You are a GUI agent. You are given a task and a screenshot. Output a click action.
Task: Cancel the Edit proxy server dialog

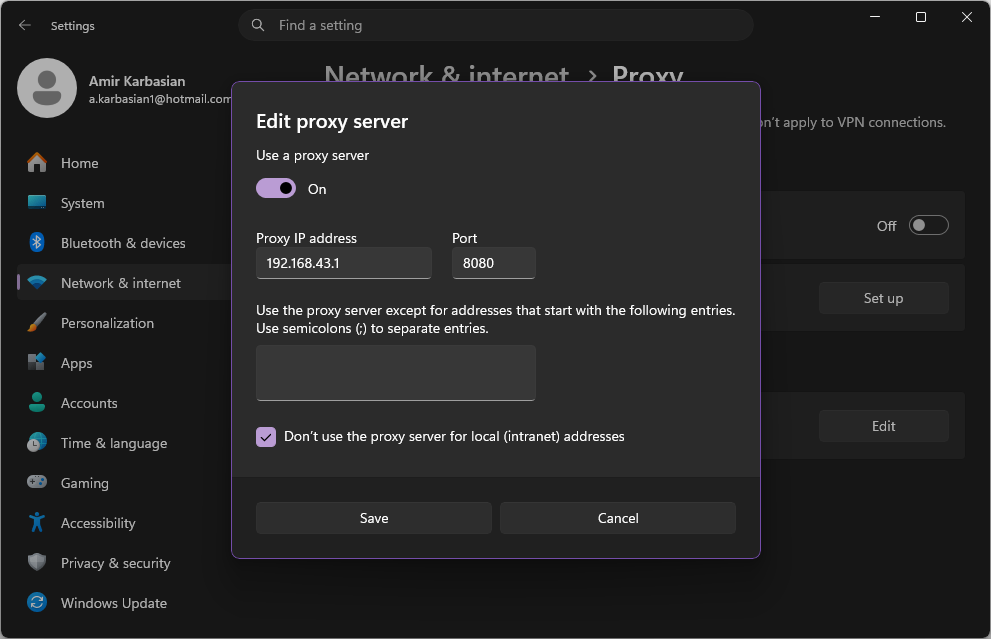[617, 518]
